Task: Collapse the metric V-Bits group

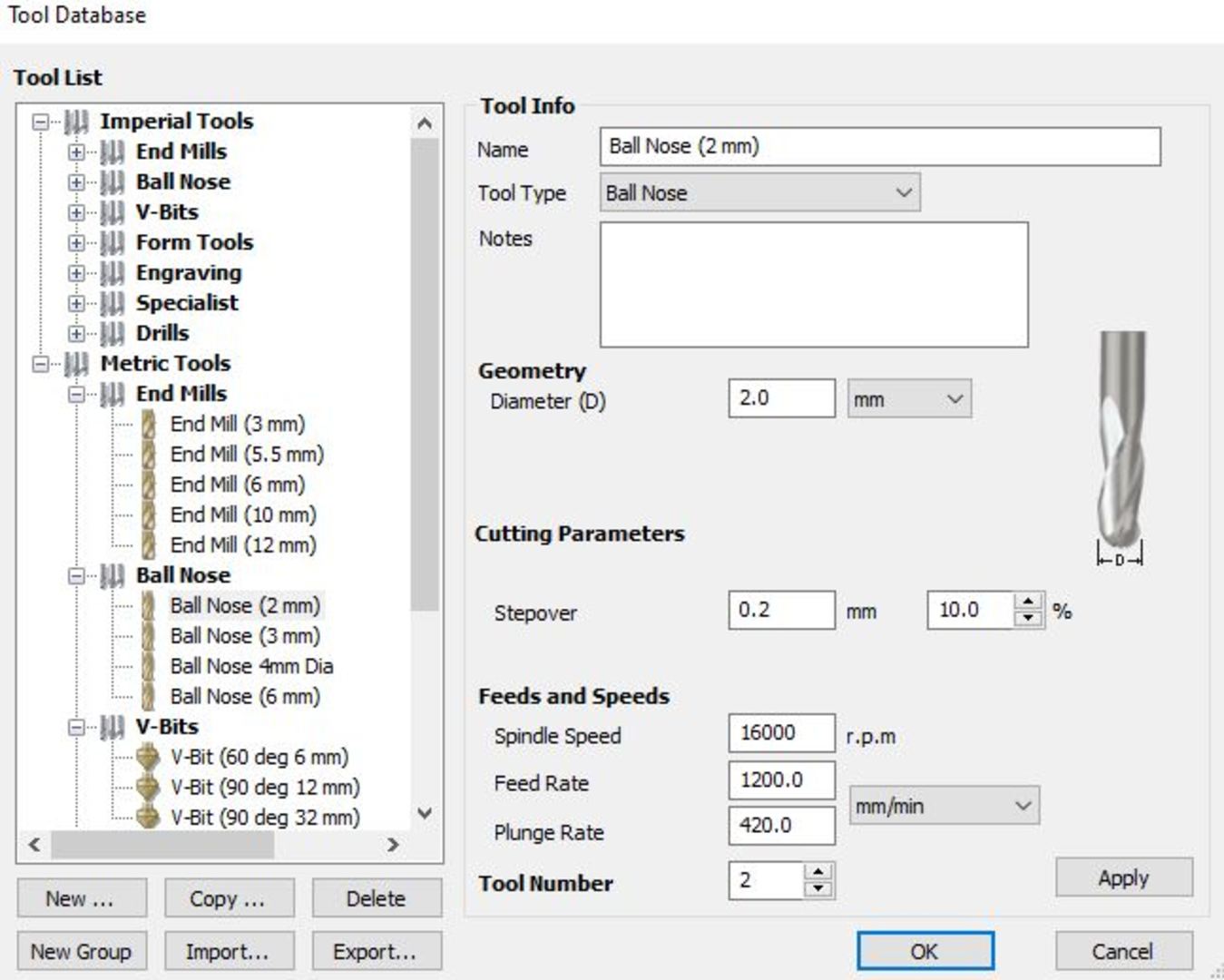Action: click(76, 727)
